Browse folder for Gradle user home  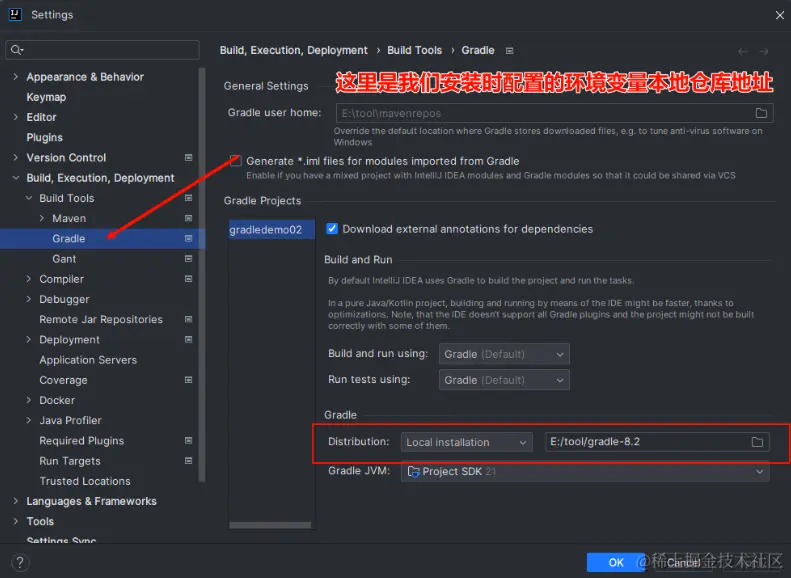761,113
